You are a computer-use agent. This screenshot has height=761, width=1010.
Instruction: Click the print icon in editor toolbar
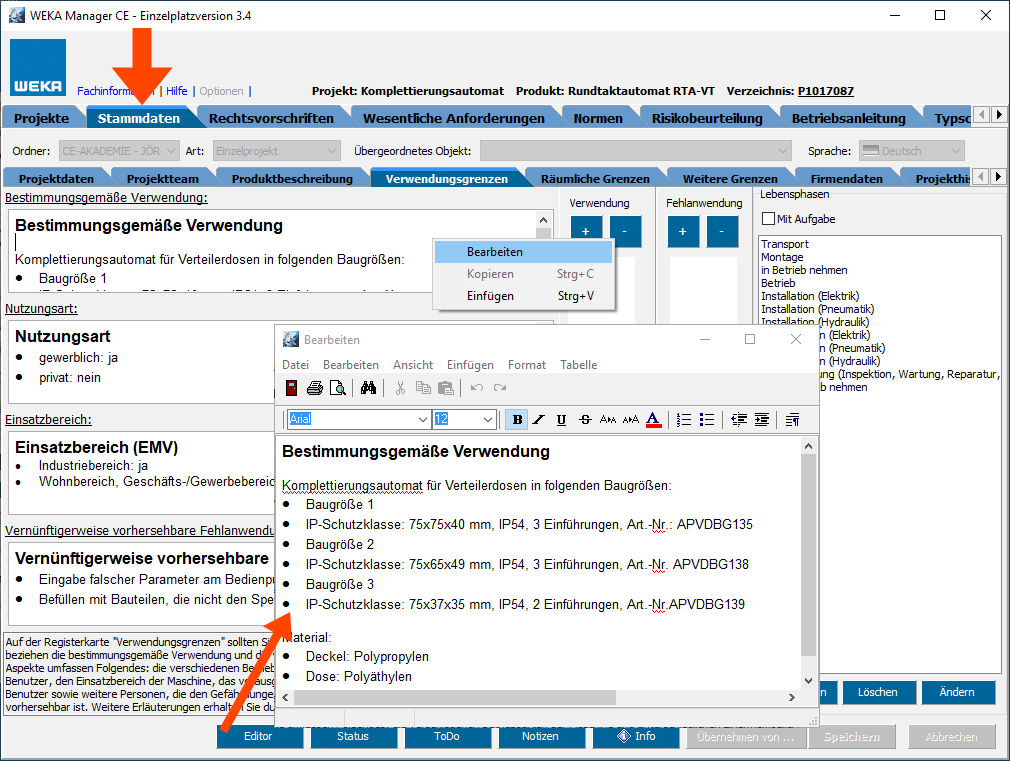point(314,388)
